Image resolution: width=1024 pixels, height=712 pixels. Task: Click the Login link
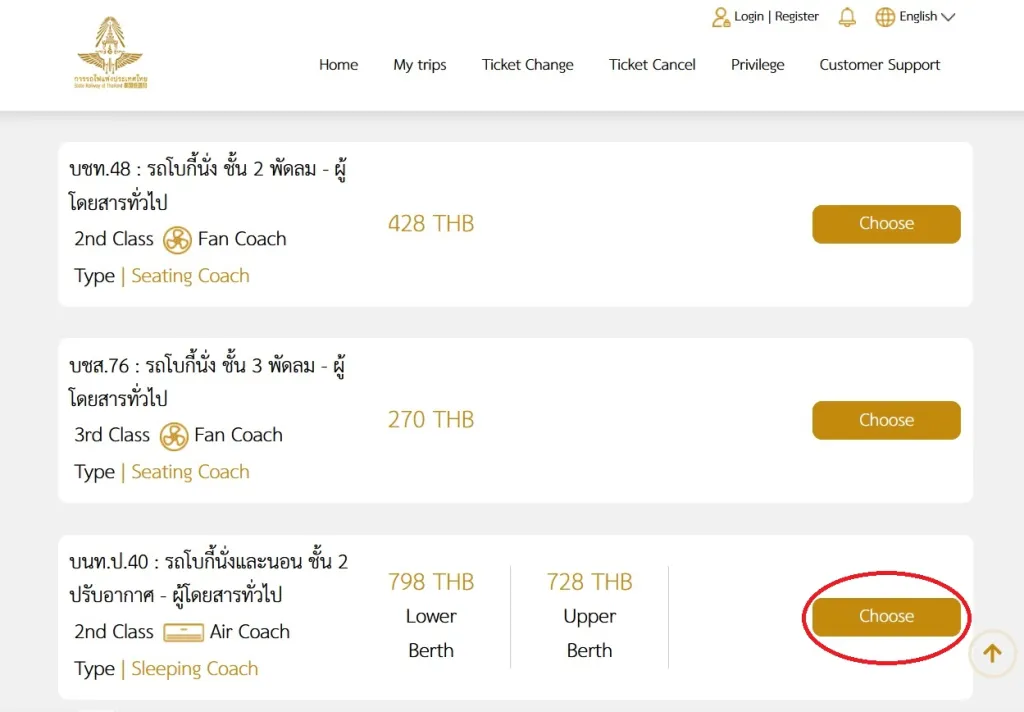click(x=749, y=17)
